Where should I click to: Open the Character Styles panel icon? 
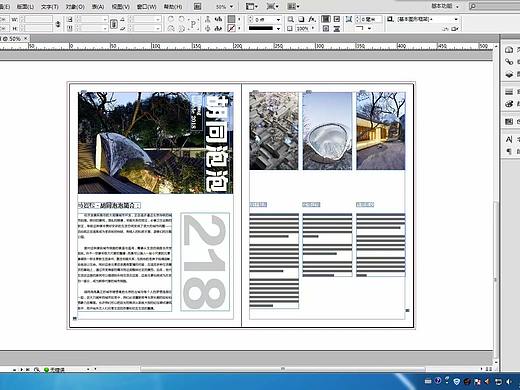[509, 139]
